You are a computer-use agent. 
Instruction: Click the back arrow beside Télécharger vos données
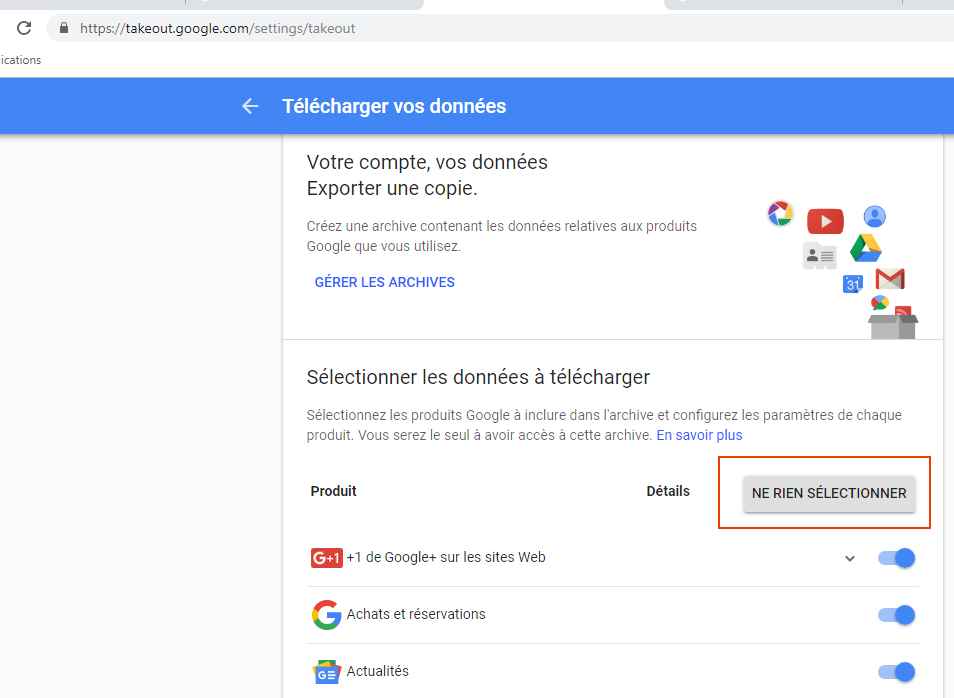(x=250, y=106)
